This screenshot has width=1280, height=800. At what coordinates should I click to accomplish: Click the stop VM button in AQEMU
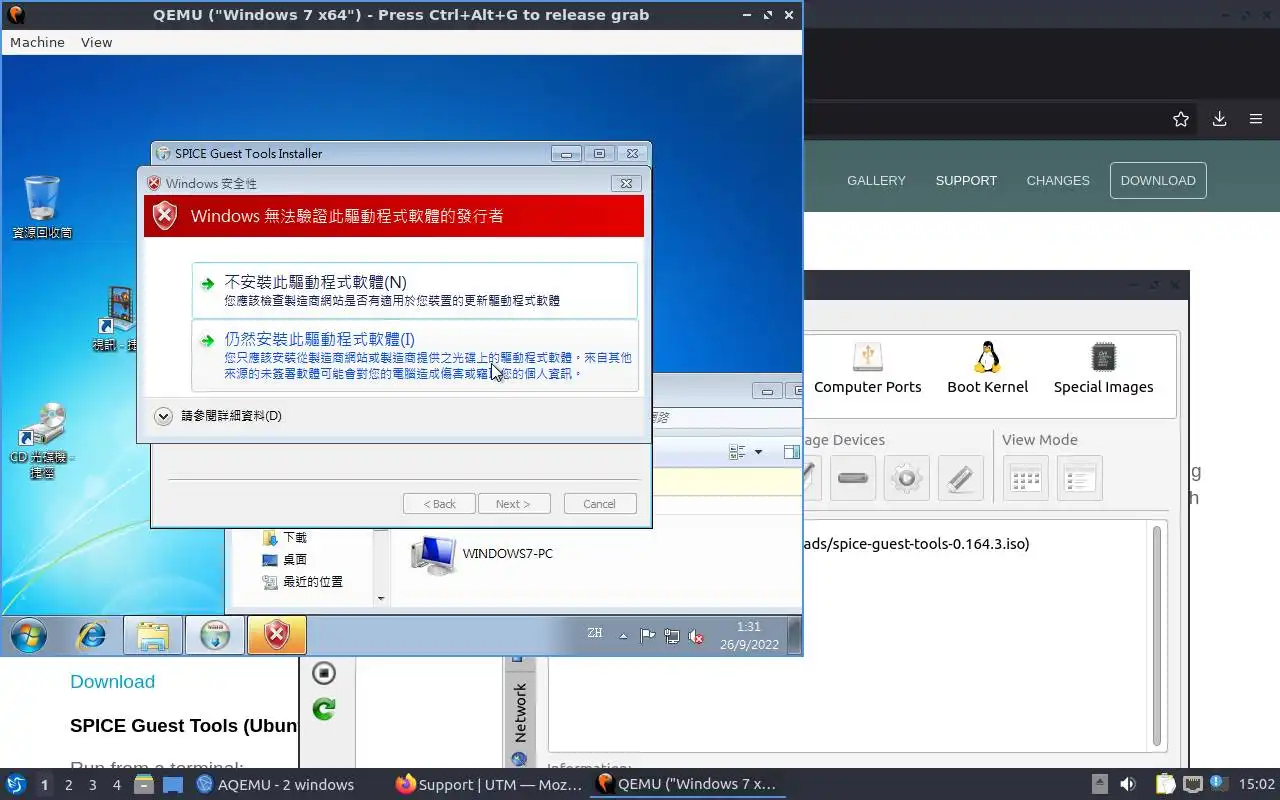[323, 673]
